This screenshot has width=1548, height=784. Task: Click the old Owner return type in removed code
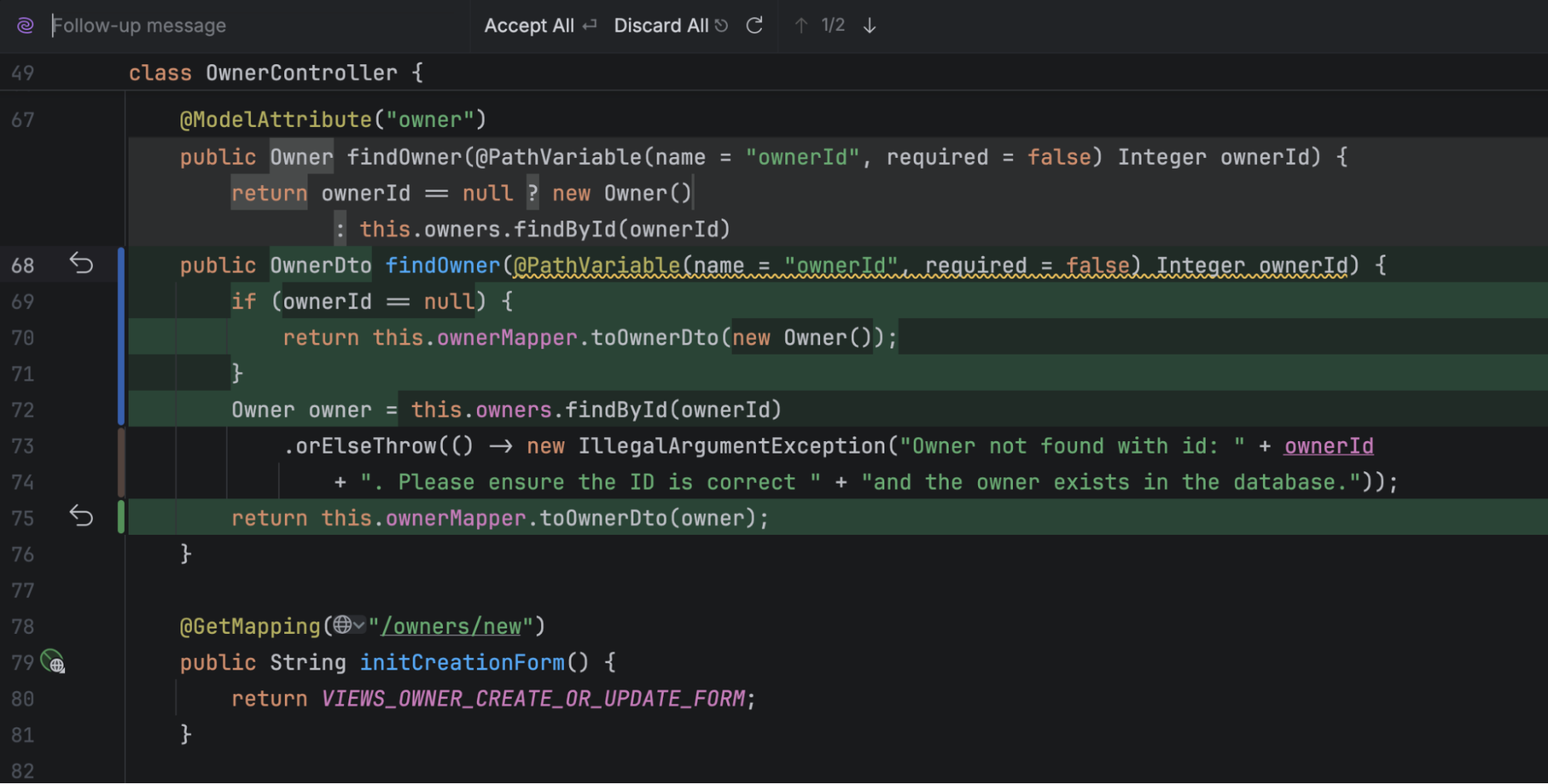(301, 157)
